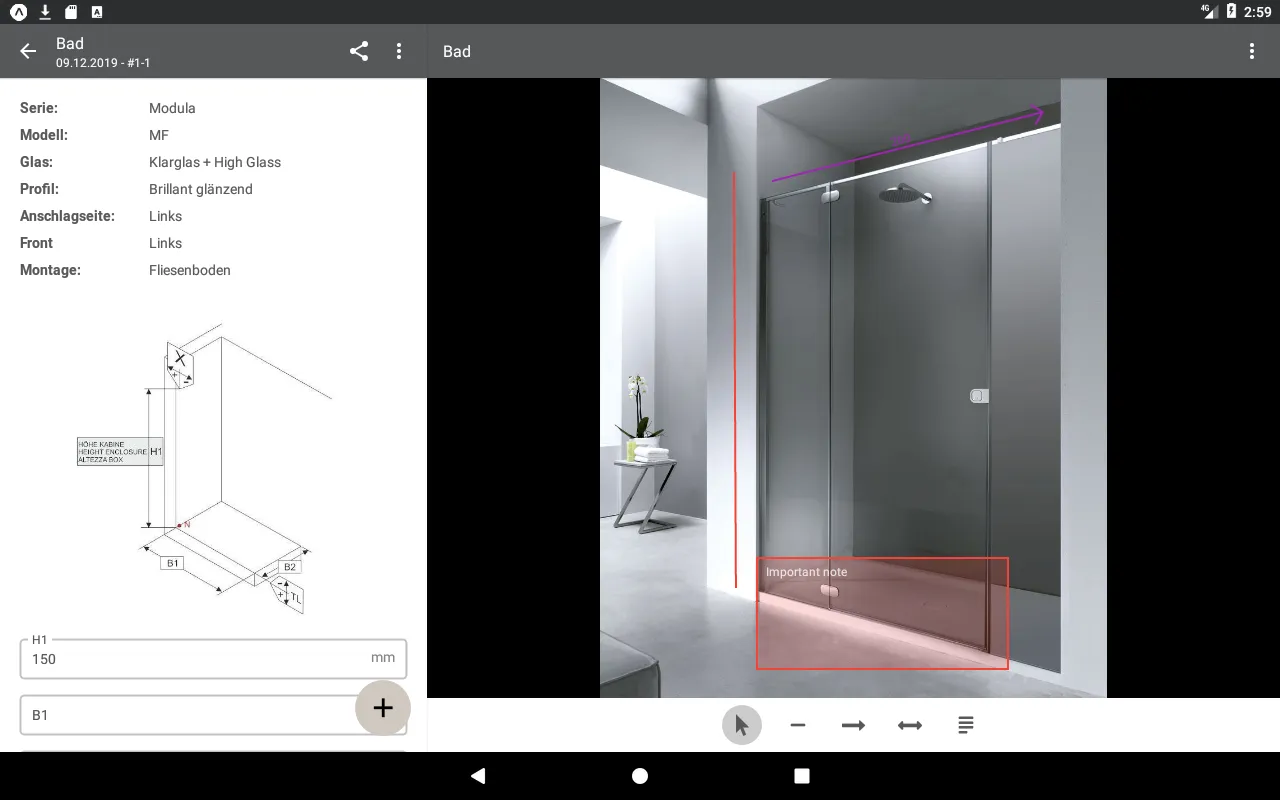The width and height of the screenshot is (1280, 800).
Task: Open the image editor's three-dot overflow menu
Action: click(1252, 51)
